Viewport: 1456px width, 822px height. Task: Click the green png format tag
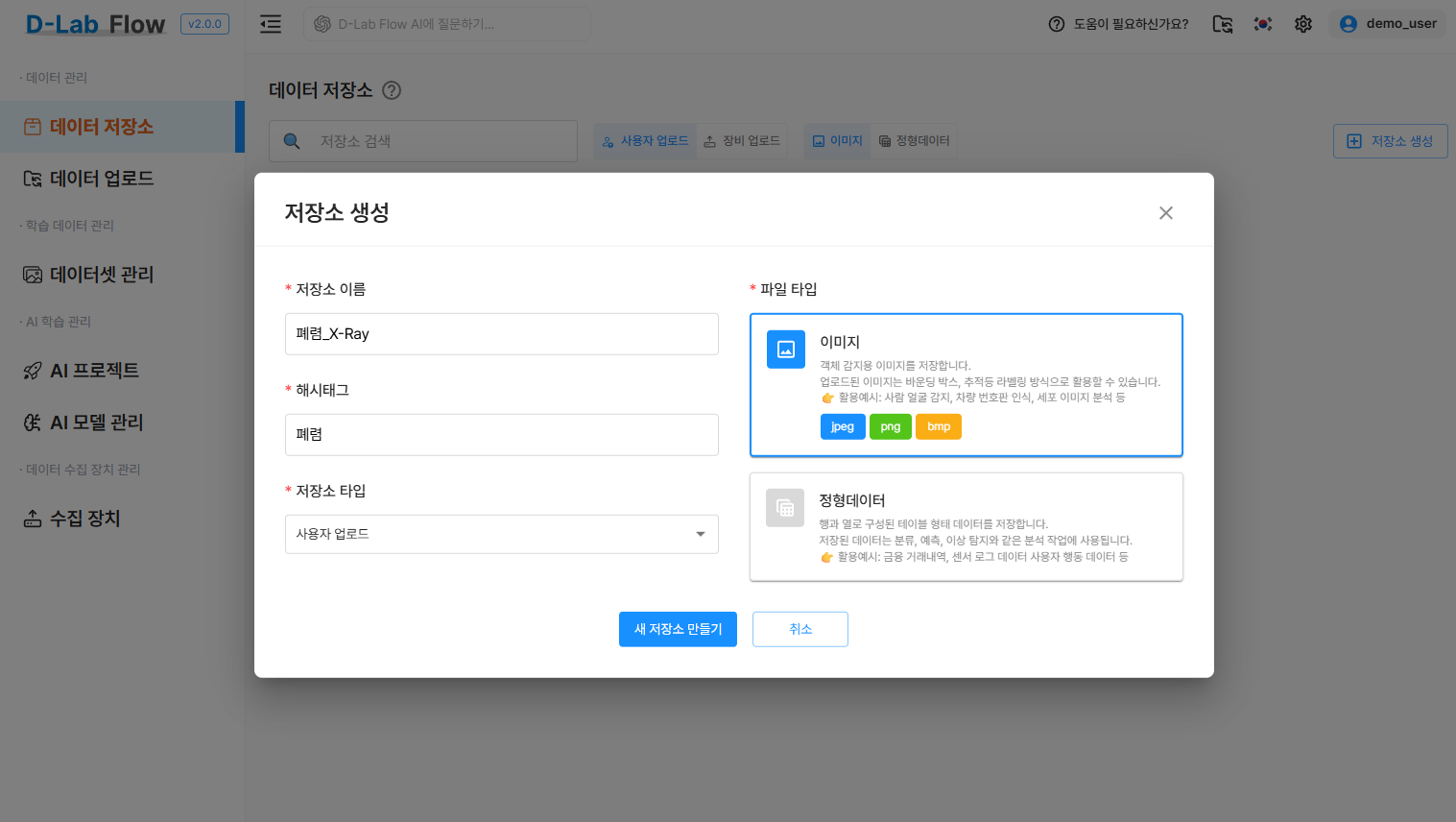tap(890, 425)
